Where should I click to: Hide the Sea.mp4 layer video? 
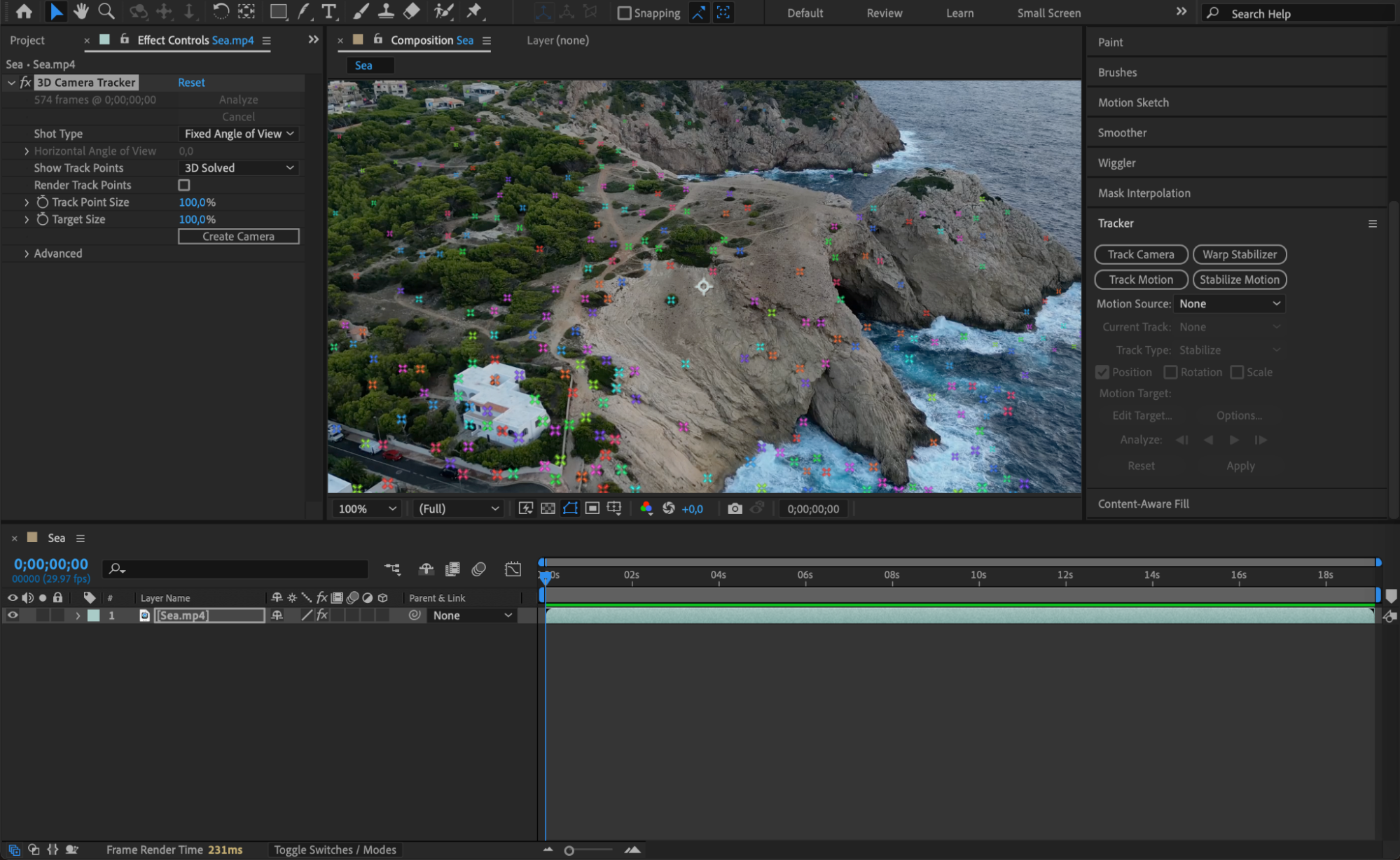pos(13,615)
